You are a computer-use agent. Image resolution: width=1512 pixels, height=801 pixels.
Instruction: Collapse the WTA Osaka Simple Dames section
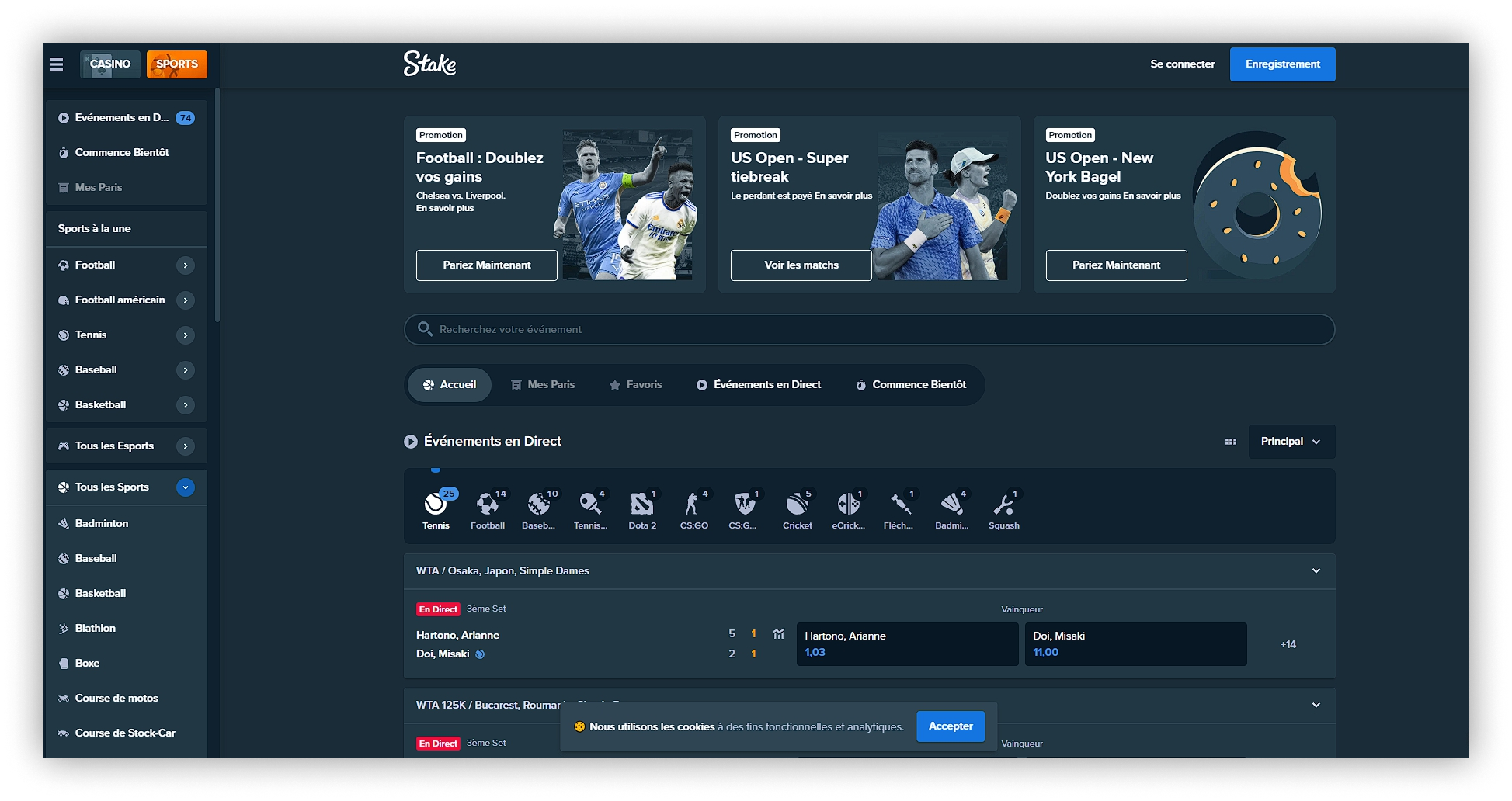(1316, 570)
